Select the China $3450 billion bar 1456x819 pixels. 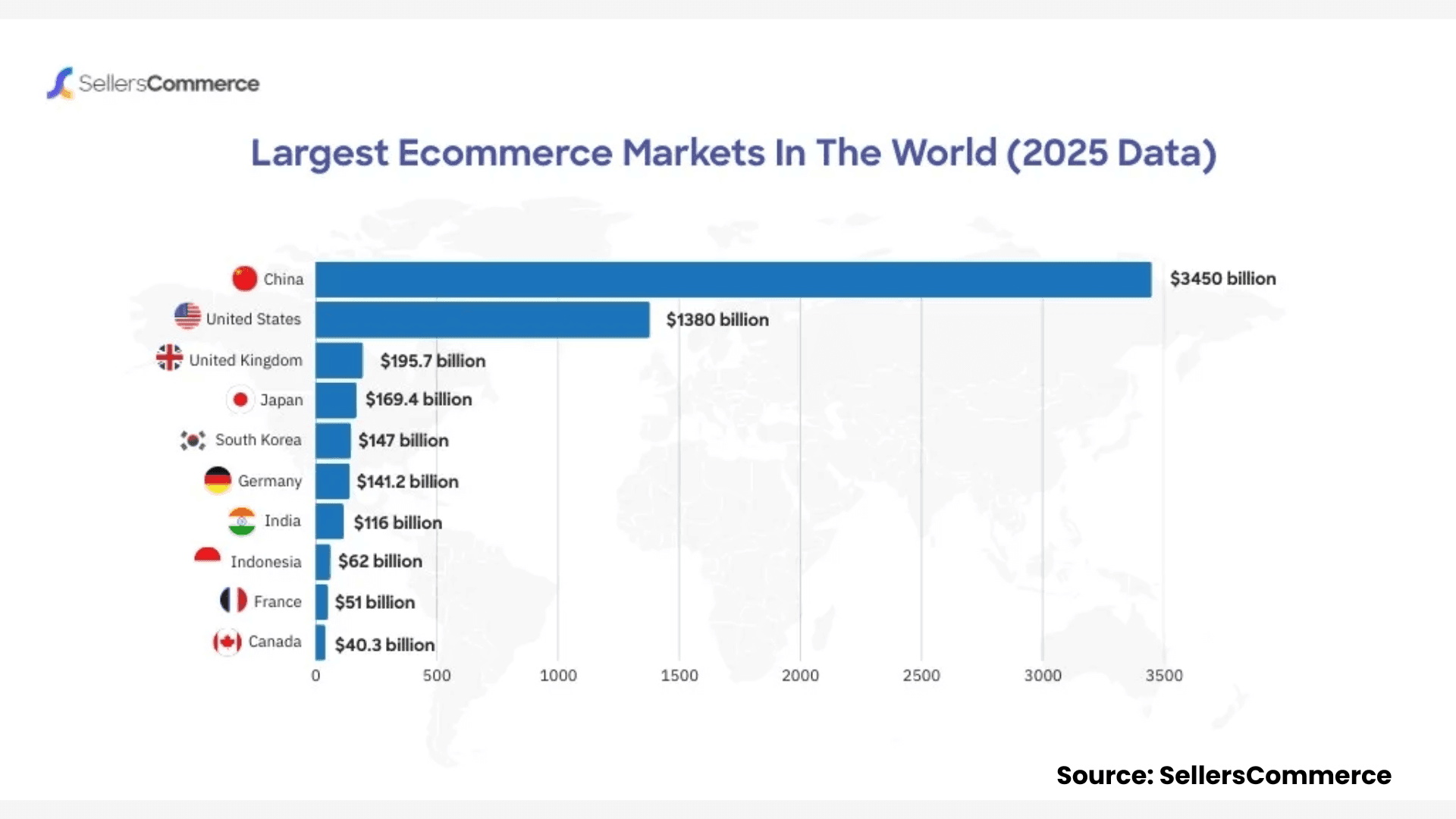[733, 279]
